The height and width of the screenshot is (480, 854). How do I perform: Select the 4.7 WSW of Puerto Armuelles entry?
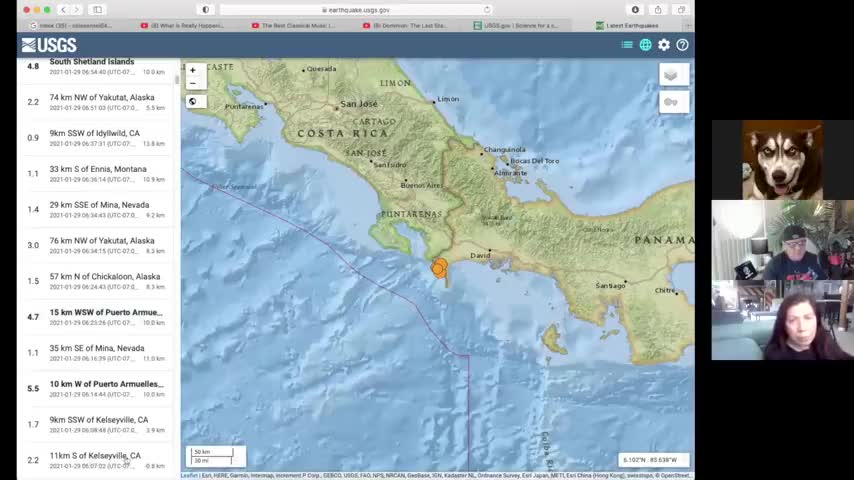(95, 317)
